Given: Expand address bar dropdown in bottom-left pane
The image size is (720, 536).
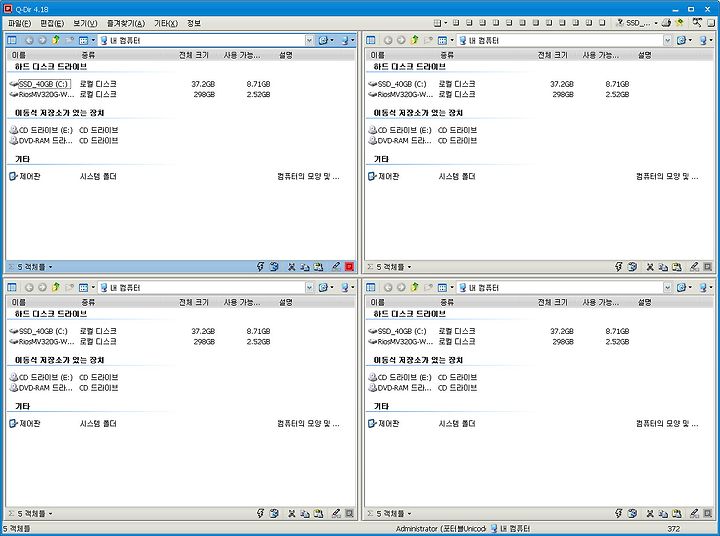Looking at the screenshot, I should tap(309, 288).
